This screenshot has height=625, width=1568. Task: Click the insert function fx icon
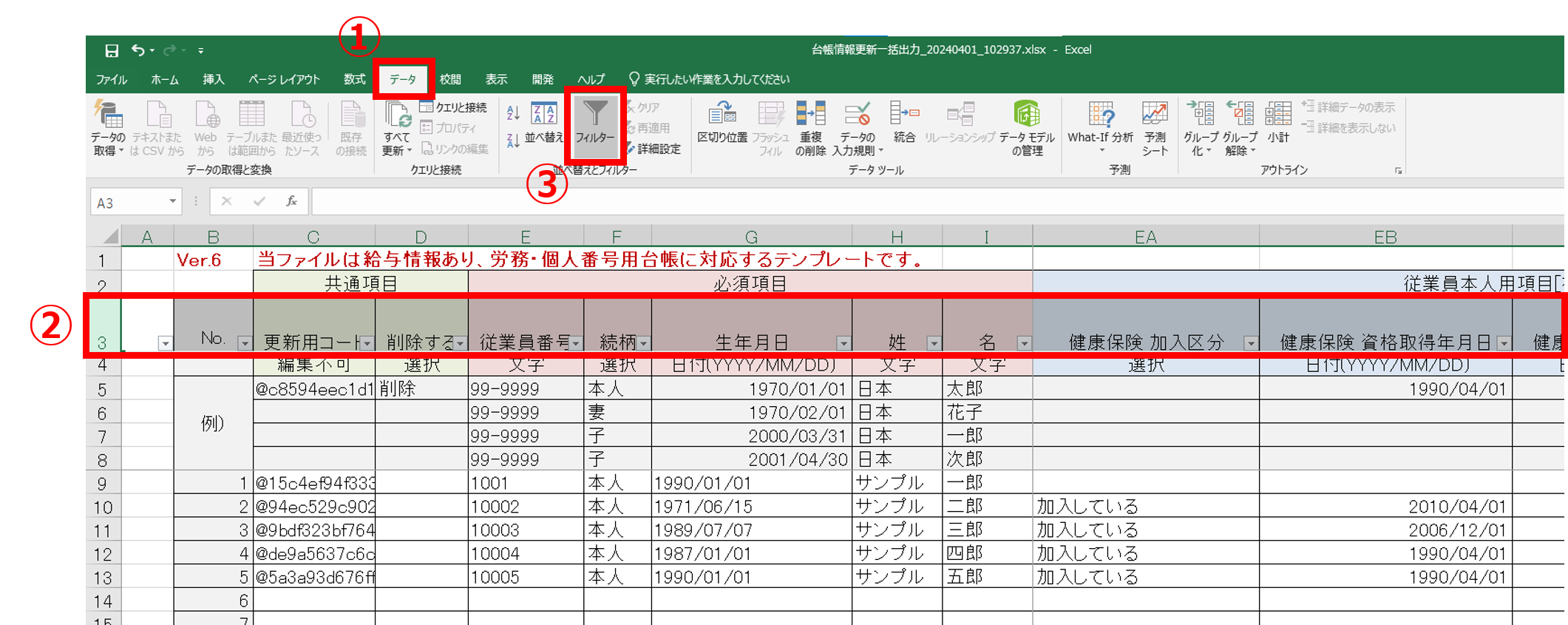coord(292,201)
